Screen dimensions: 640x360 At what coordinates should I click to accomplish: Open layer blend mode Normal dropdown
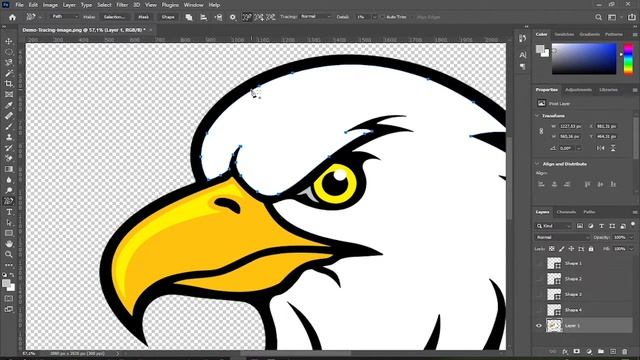point(562,237)
